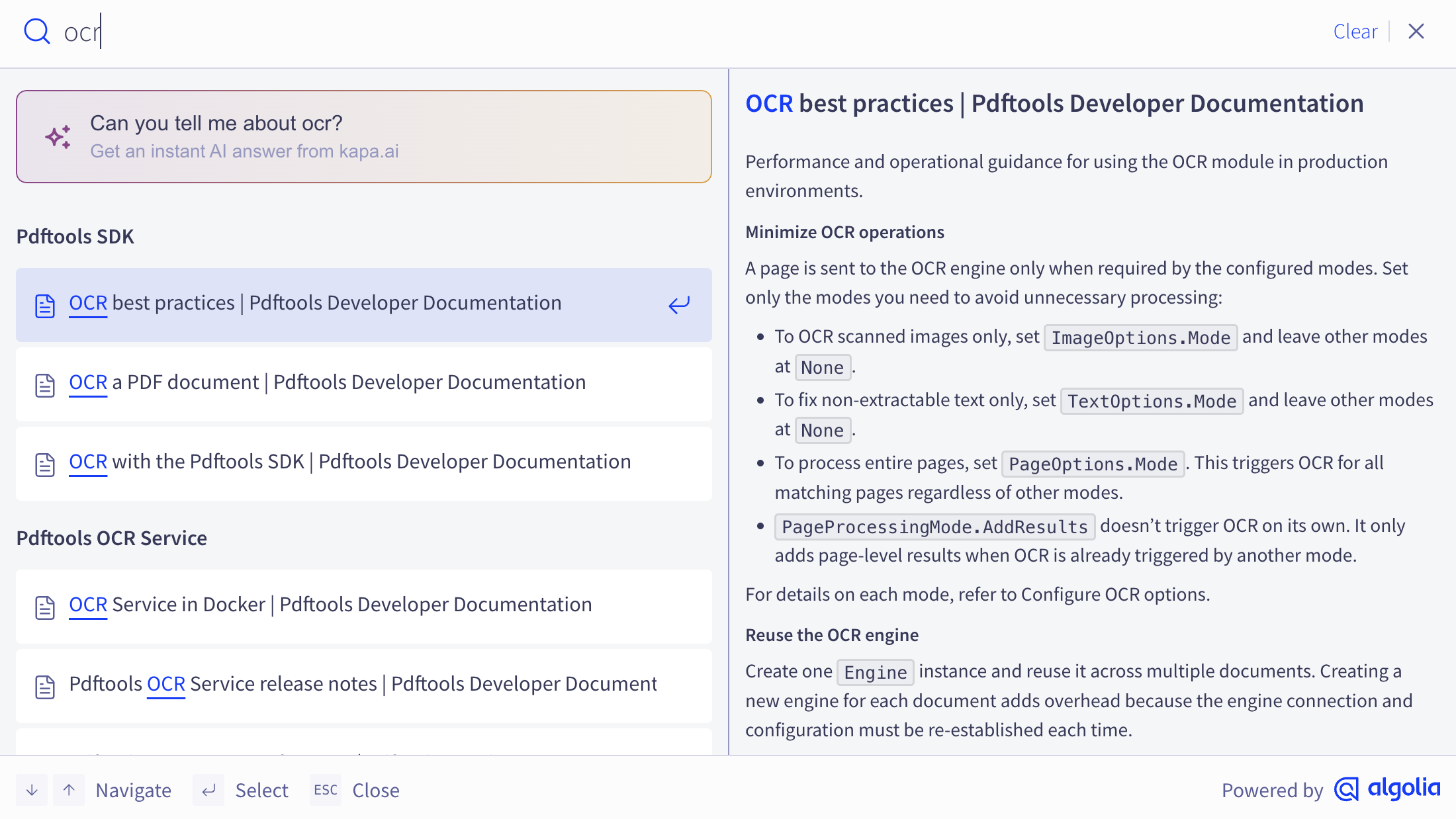Image resolution: width=1456 pixels, height=819 pixels.
Task: Click the 'Reuse the OCR engine' heading
Action: click(832, 635)
